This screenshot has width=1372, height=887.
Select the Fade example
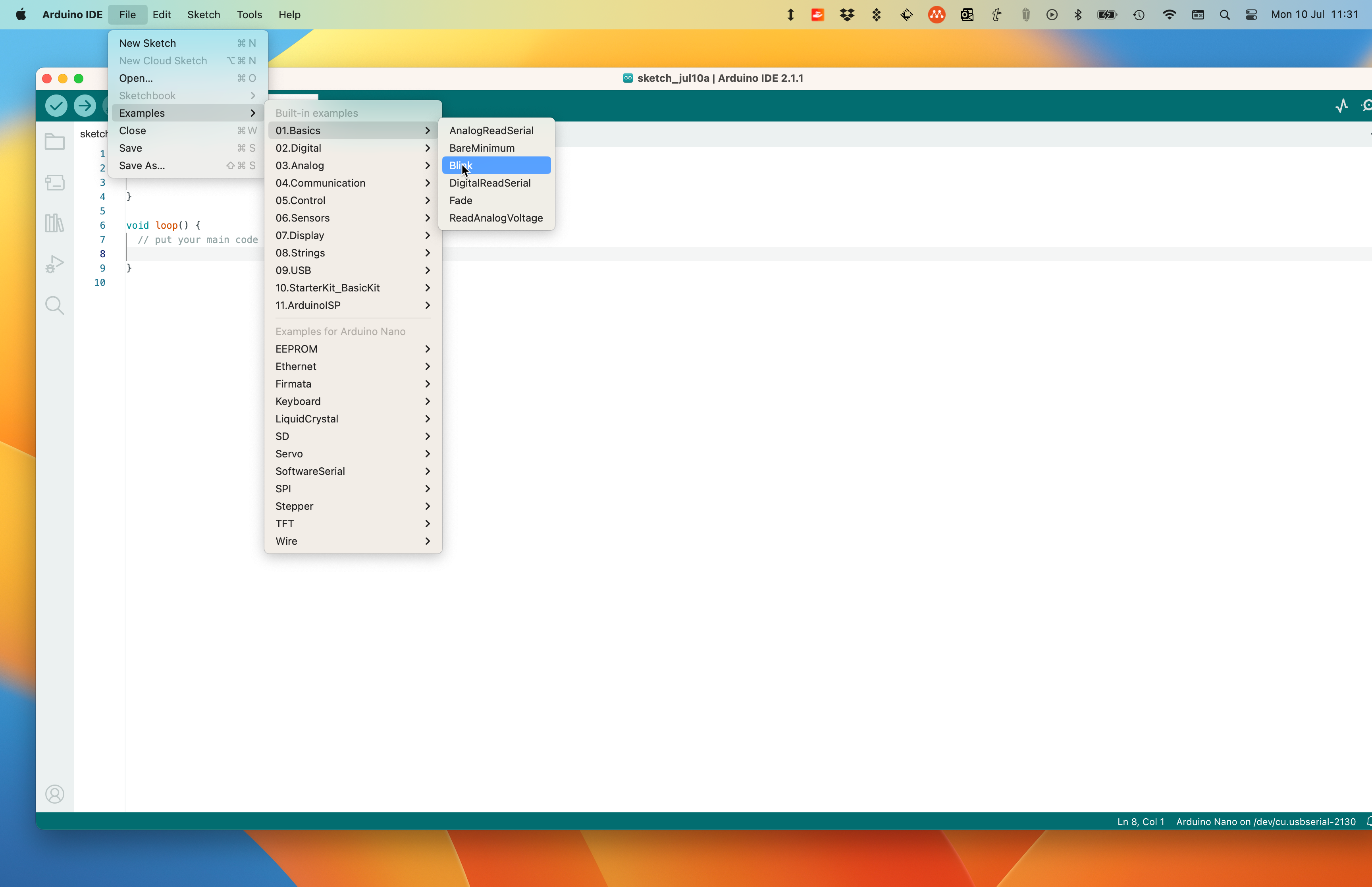496,201
